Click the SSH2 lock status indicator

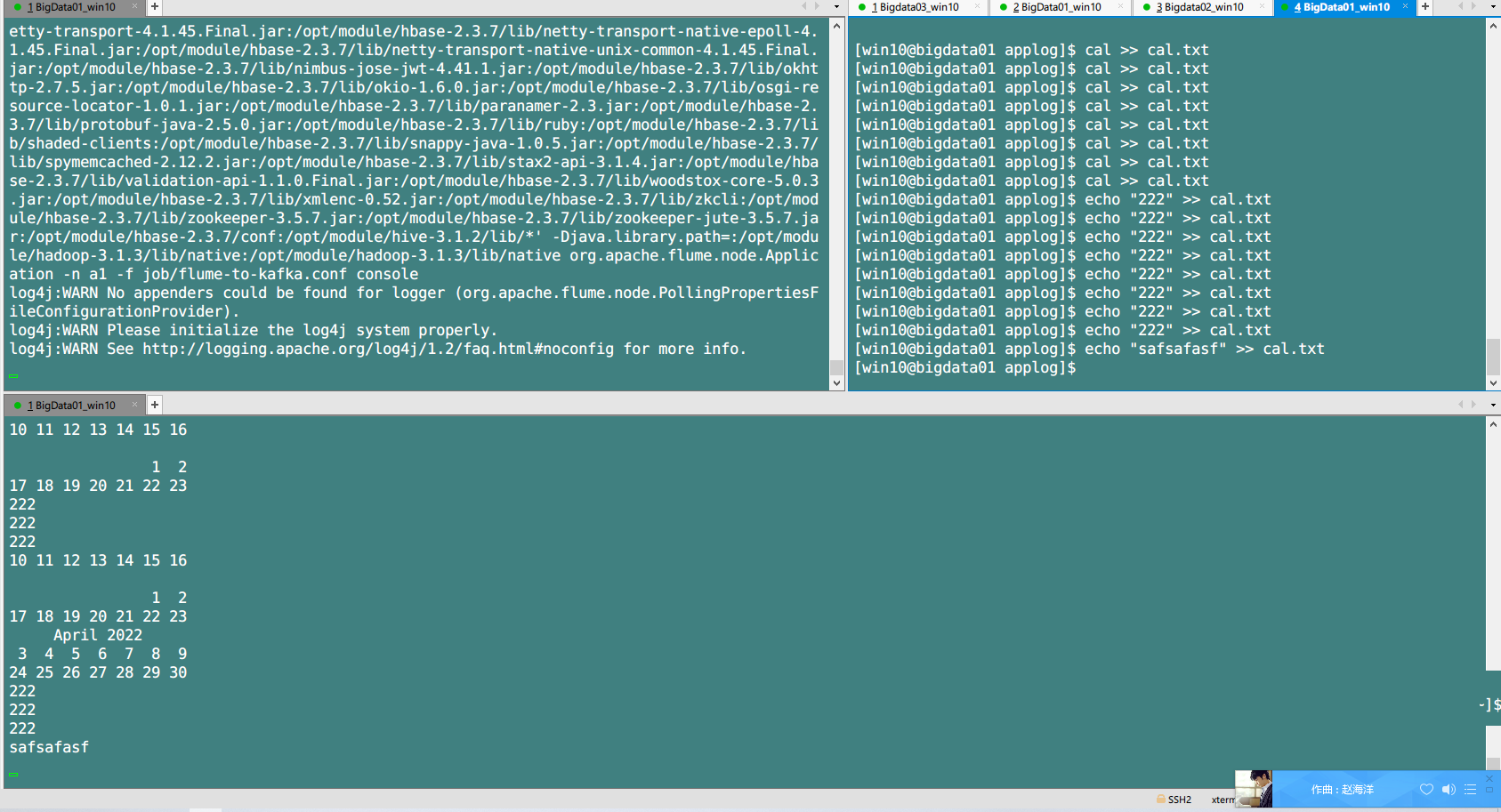coord(1174,800)
